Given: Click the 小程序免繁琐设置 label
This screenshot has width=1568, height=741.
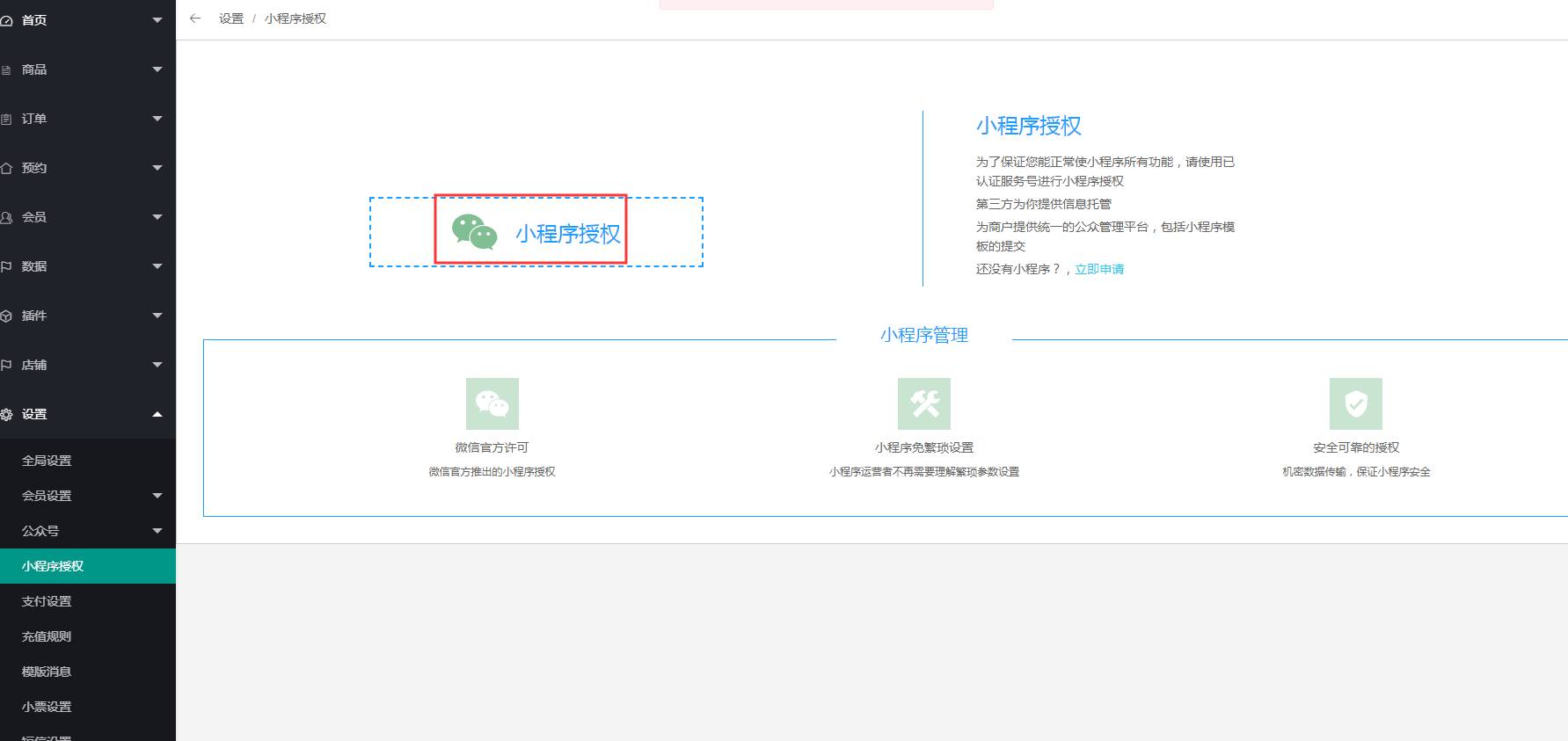Looking at the screenshot, I should pos(924,447).
